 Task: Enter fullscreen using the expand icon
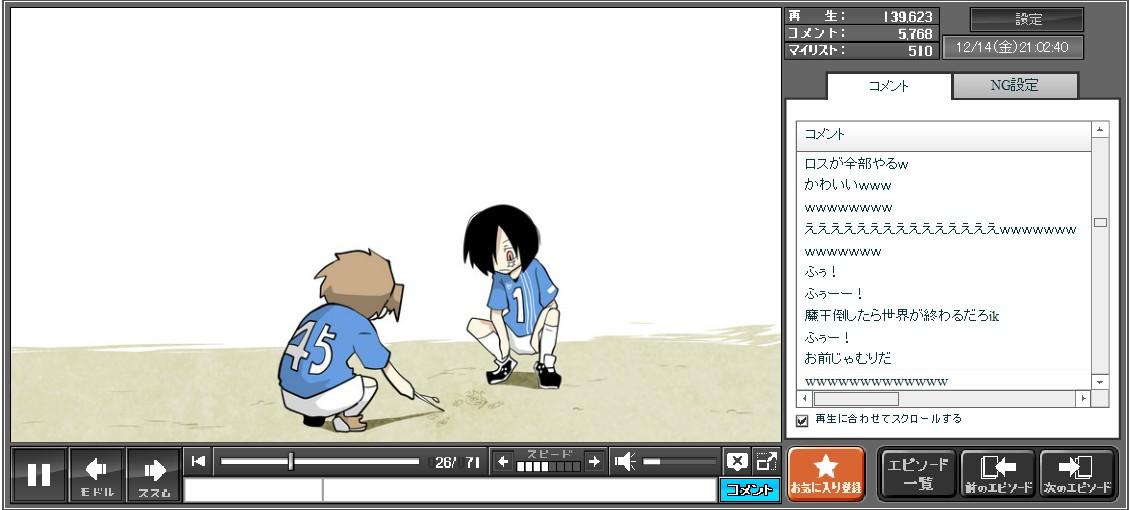click(766, 461)
